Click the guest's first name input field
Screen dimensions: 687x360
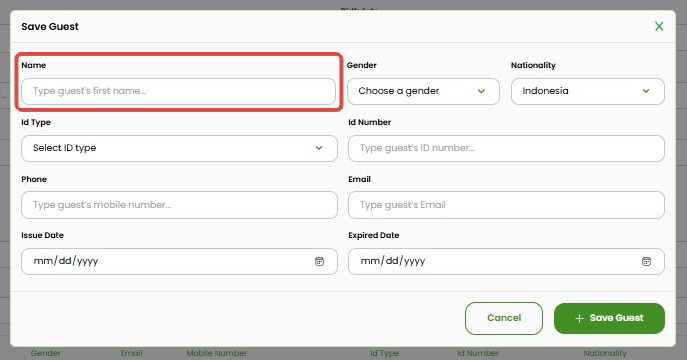(178, 91)
